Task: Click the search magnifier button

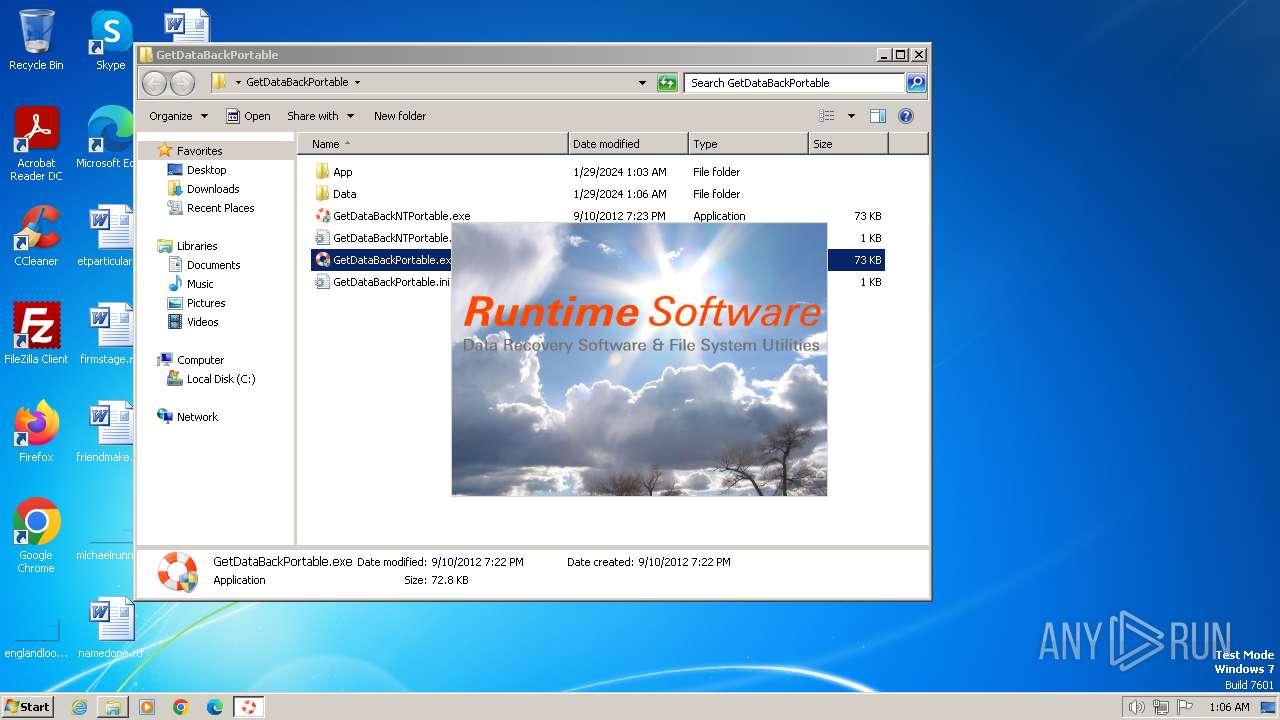Action: (915, 83)
